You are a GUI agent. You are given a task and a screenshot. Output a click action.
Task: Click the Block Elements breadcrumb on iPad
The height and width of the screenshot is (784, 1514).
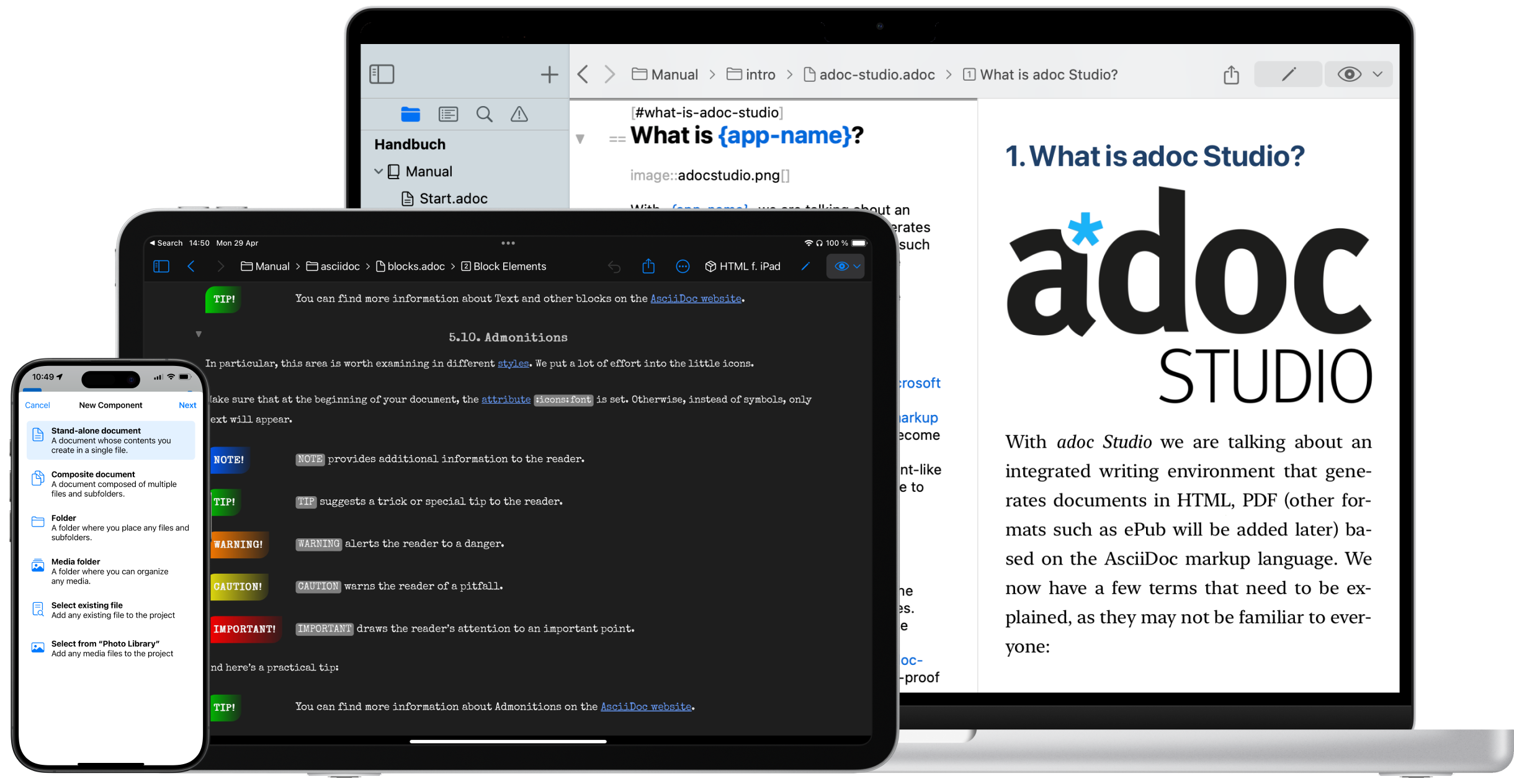[504, 267]
